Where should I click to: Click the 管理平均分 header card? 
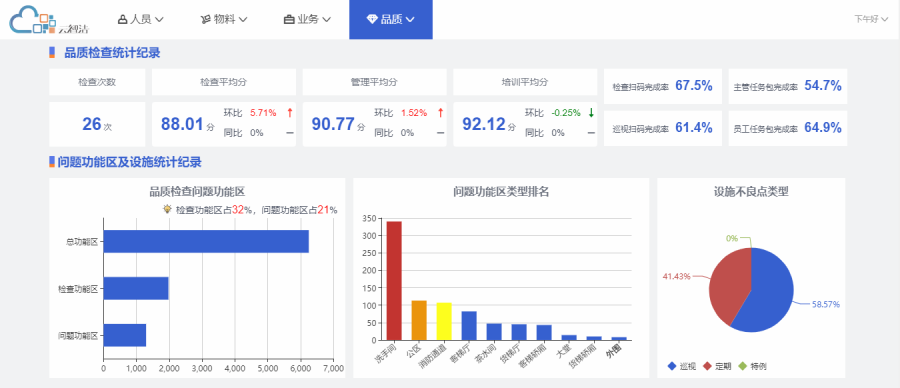click(x=374, y=82)
